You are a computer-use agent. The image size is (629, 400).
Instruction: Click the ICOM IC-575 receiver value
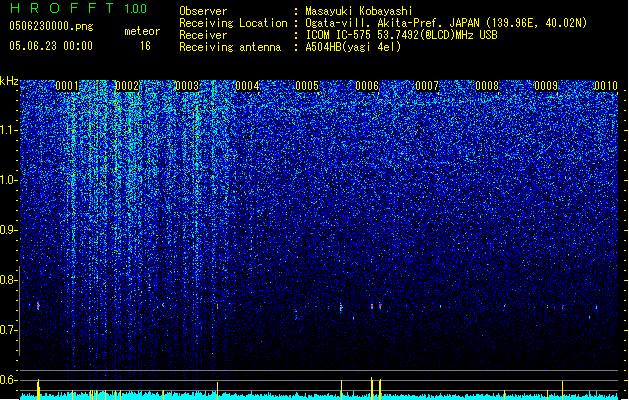pyautogui.click(x=401, y=35)
